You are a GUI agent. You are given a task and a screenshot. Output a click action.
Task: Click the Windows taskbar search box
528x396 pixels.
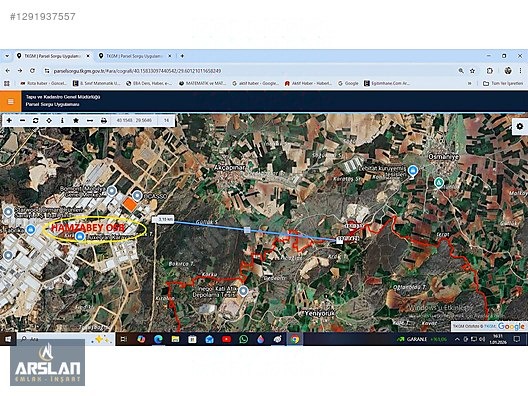(65, 339)
